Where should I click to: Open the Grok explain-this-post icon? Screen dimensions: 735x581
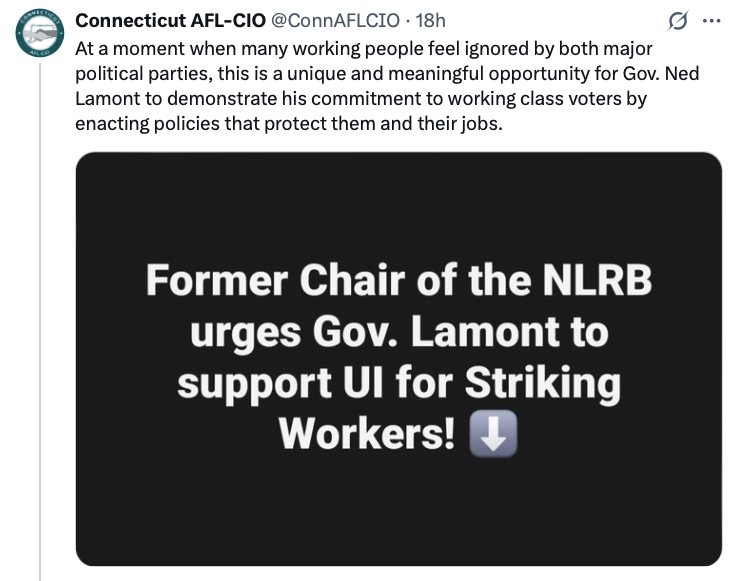[x=676, y=22]
